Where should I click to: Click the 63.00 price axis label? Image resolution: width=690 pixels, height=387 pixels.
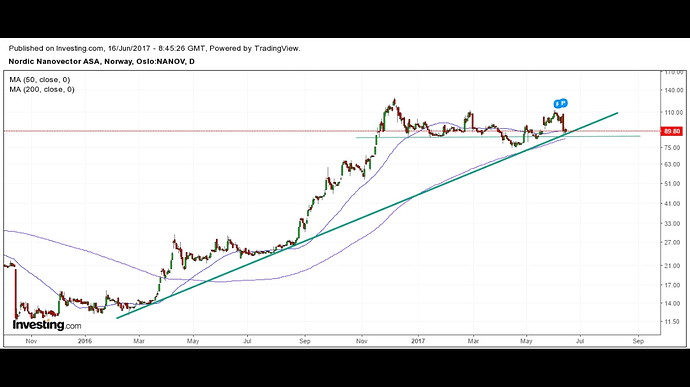pyautogui.click(x=674, y=165)
